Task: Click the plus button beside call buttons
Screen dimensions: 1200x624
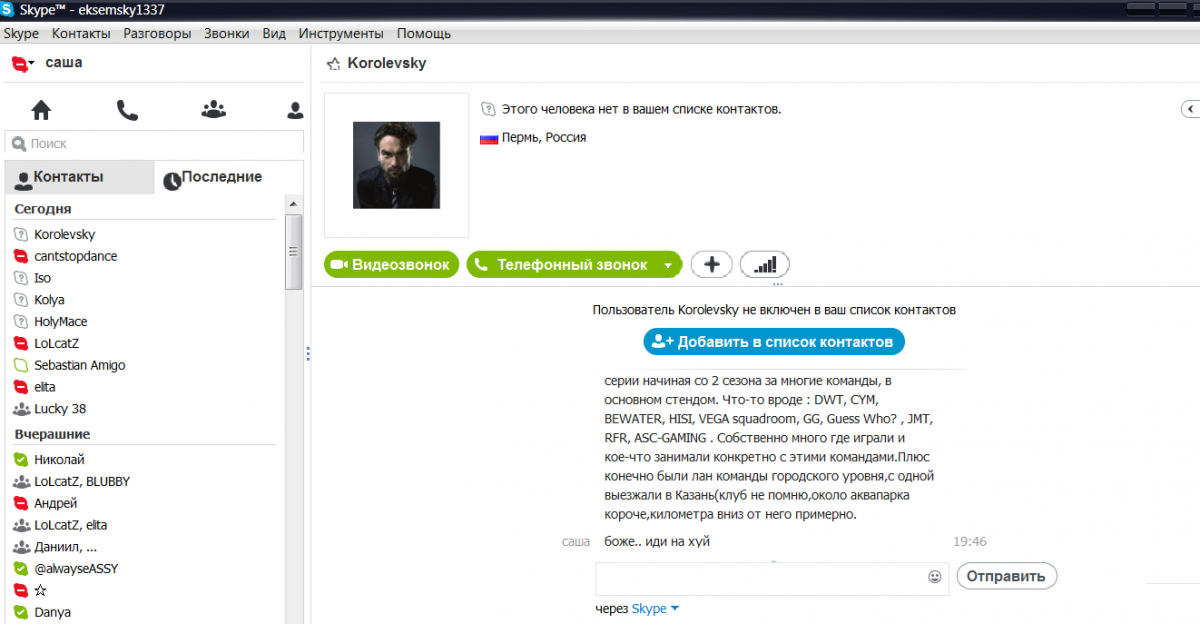Action: click(x=711, y=265)
